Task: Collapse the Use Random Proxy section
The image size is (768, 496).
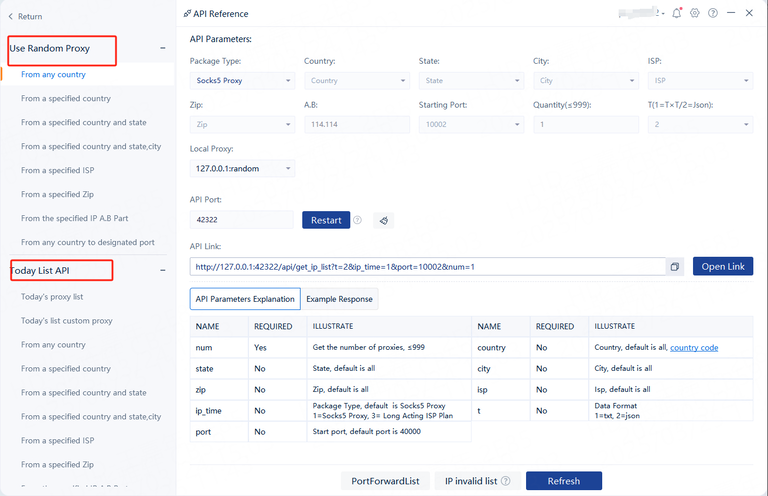Action: click(163, 48)
